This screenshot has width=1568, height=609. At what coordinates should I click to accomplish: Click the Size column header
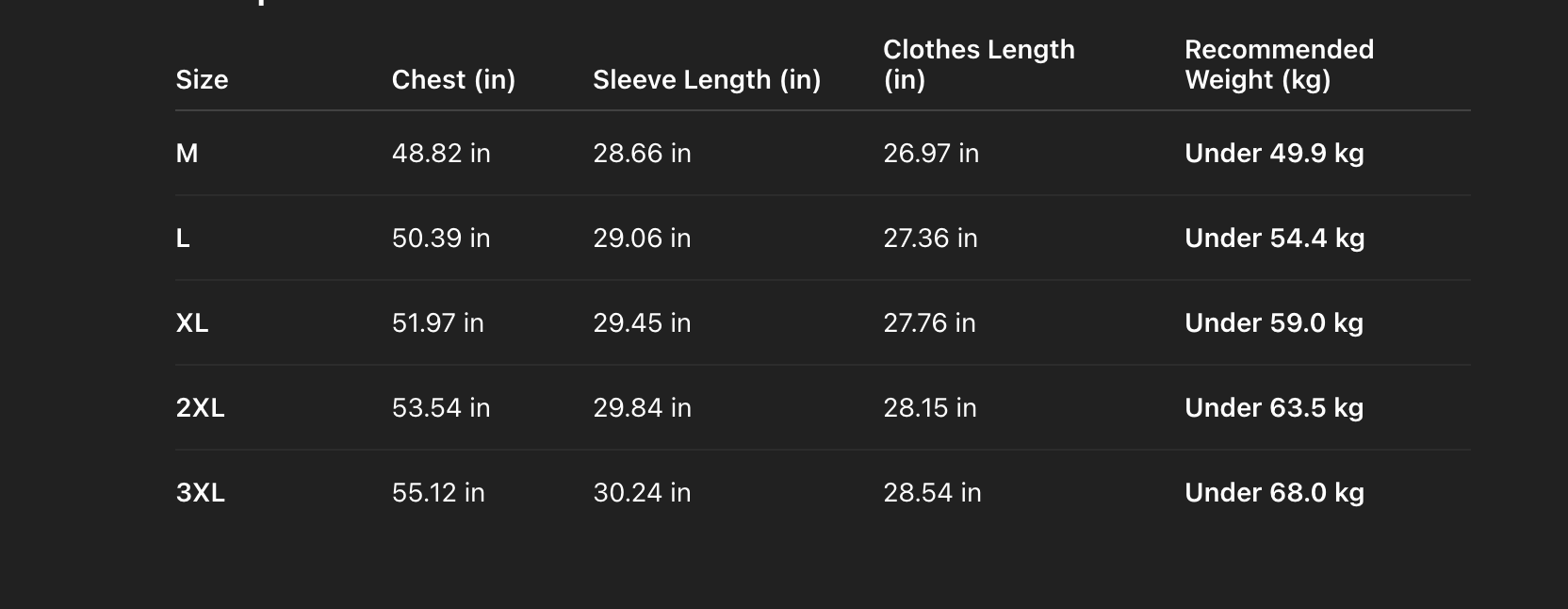coord(202,80)
